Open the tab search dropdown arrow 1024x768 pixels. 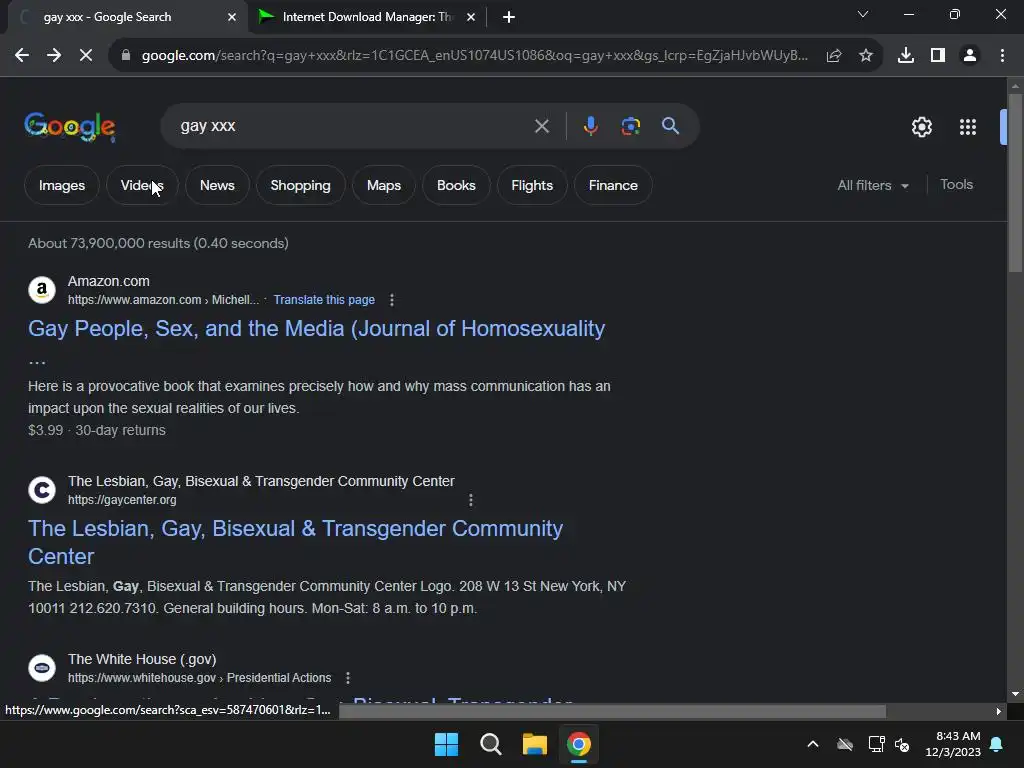(x=863, y=14)
